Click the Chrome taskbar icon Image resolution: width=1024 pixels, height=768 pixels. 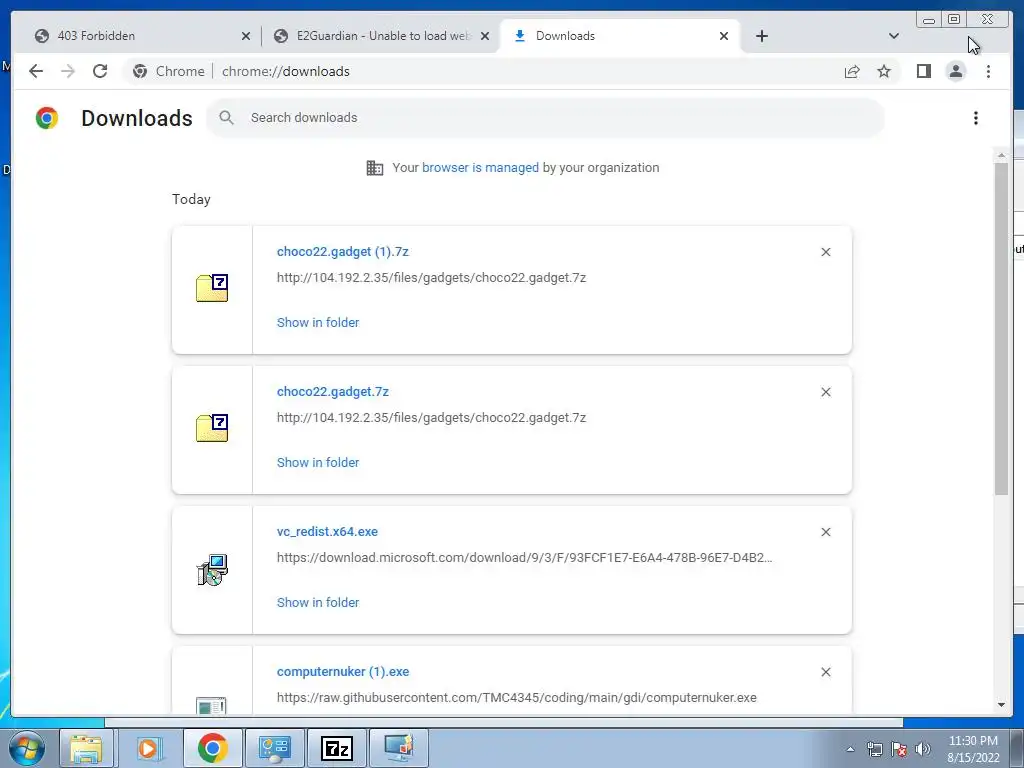click(x=212, y=748)
